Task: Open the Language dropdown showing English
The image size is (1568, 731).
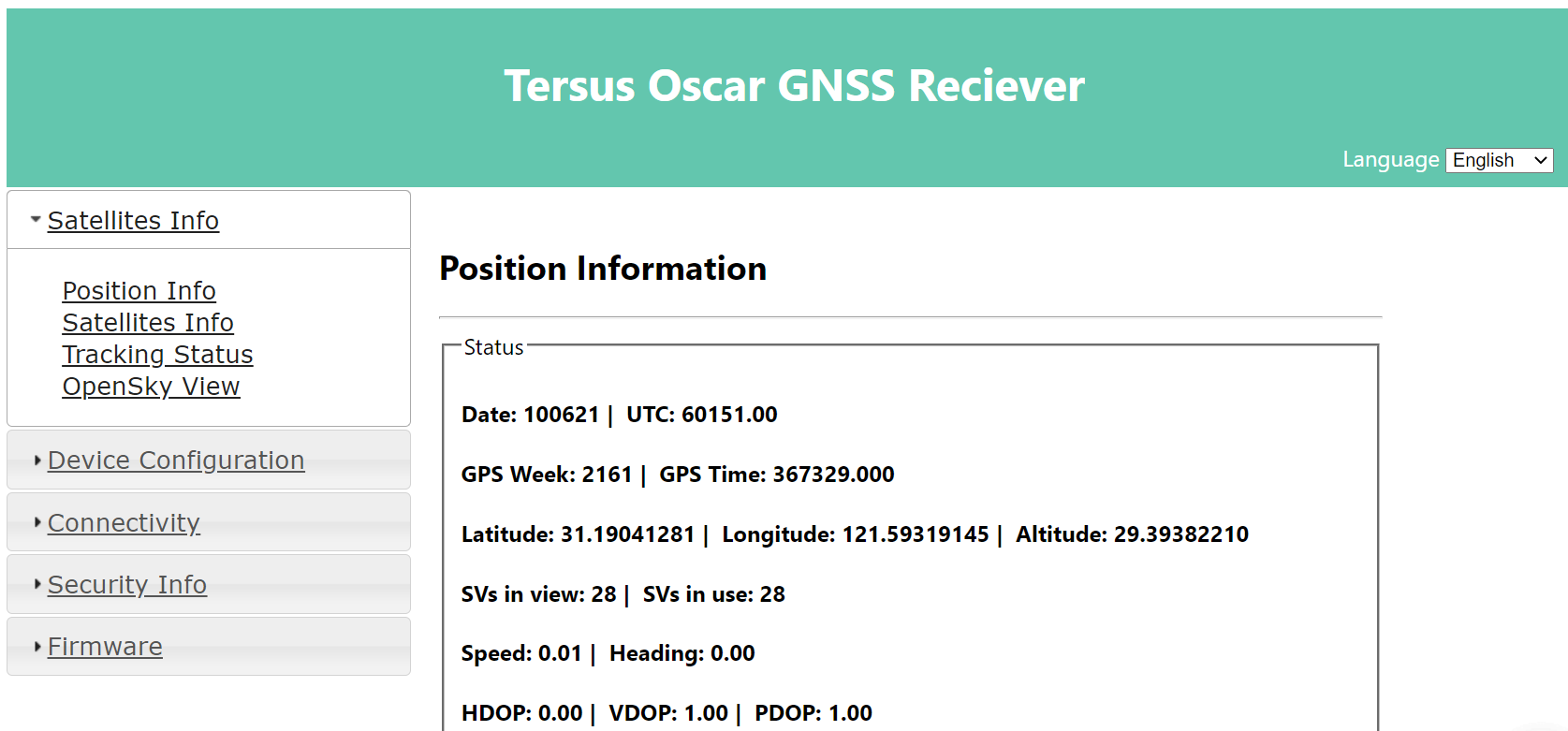Action: [x=1499, y=160]
